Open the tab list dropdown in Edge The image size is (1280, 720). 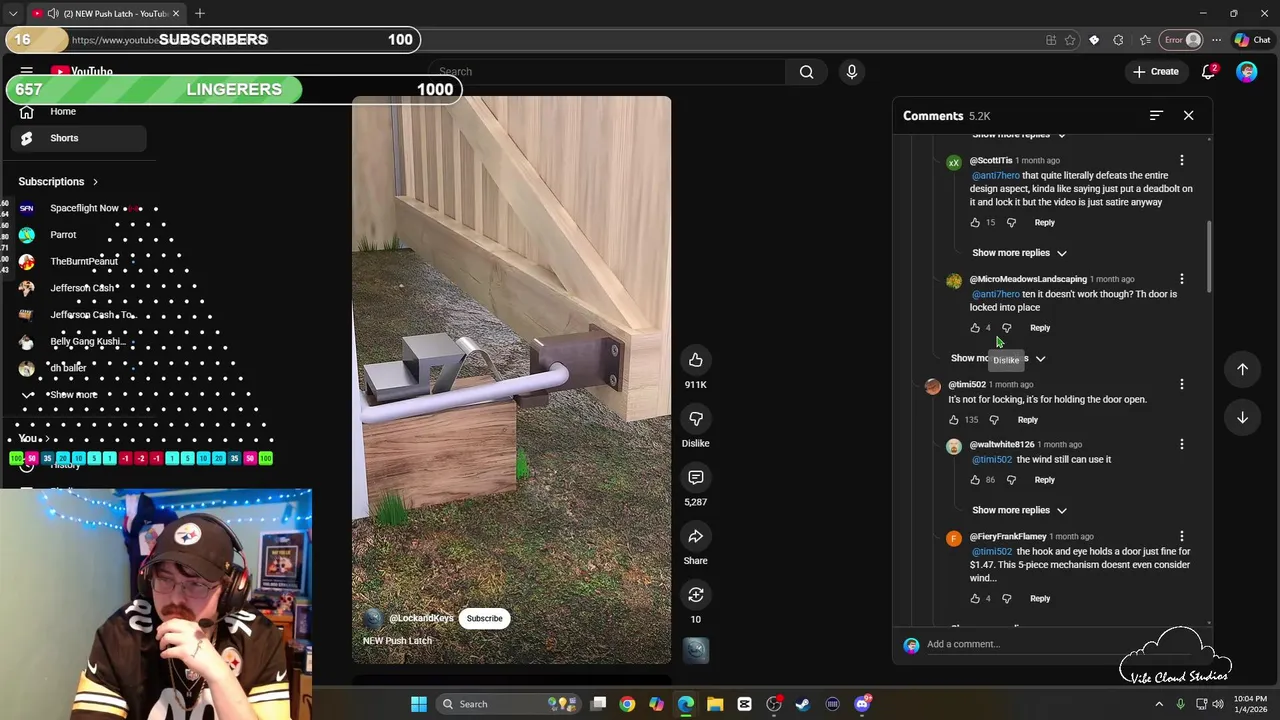pos(13,14)
